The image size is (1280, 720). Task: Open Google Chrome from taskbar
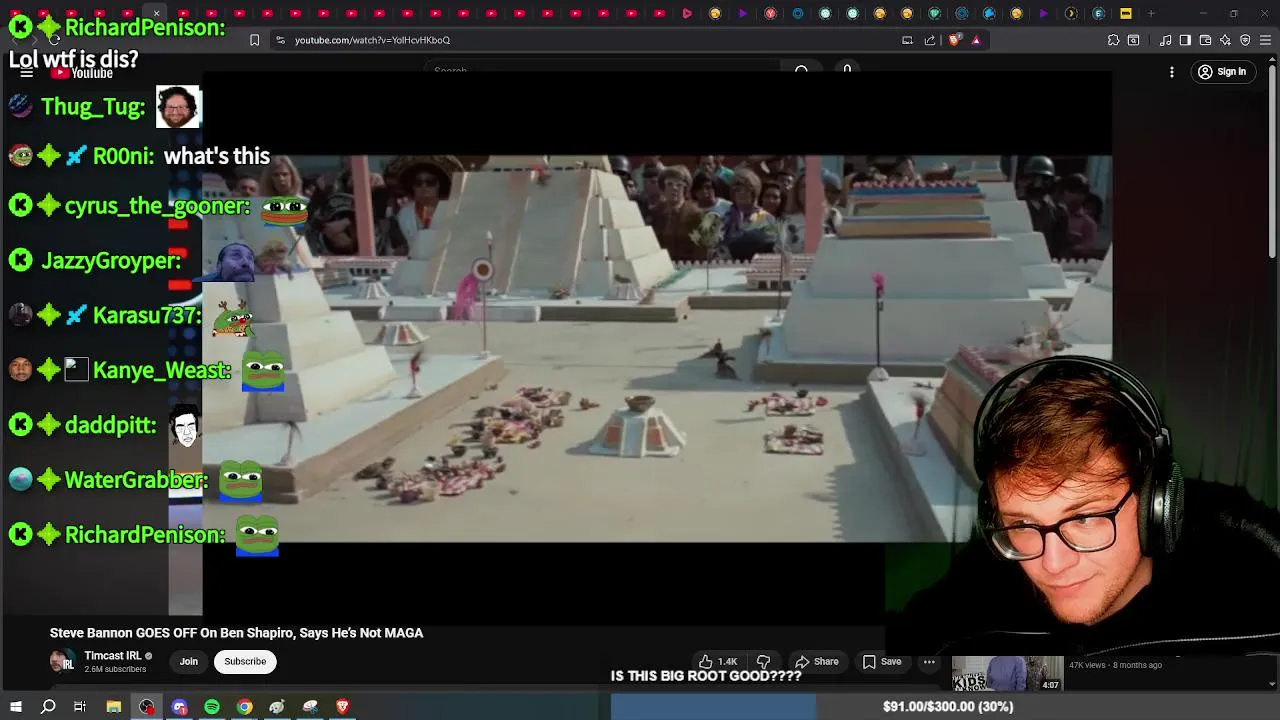coord(244,706)
